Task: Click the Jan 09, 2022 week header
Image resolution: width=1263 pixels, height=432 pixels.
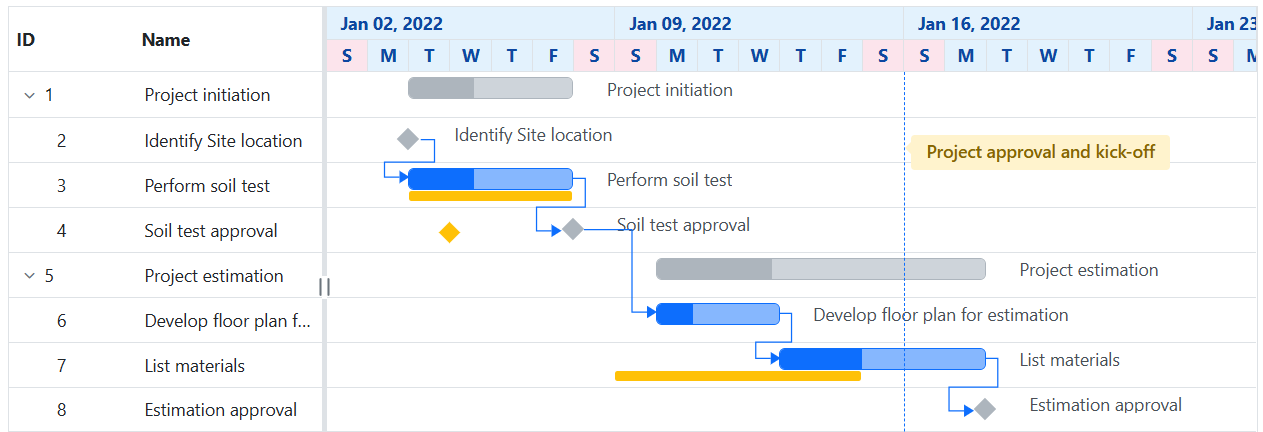Action: (x=759, y=24)
